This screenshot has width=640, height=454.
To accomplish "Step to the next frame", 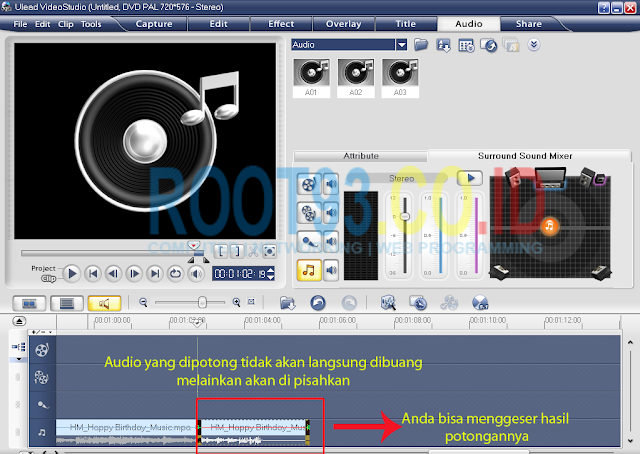I will [x=134, y=274].
